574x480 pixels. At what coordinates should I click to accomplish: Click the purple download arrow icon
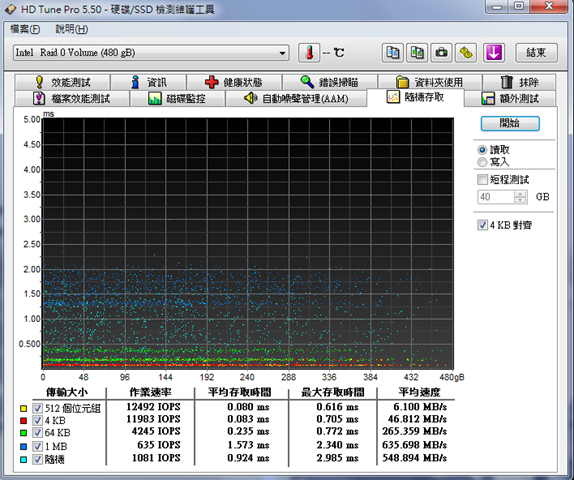click(x=494, y=53)
